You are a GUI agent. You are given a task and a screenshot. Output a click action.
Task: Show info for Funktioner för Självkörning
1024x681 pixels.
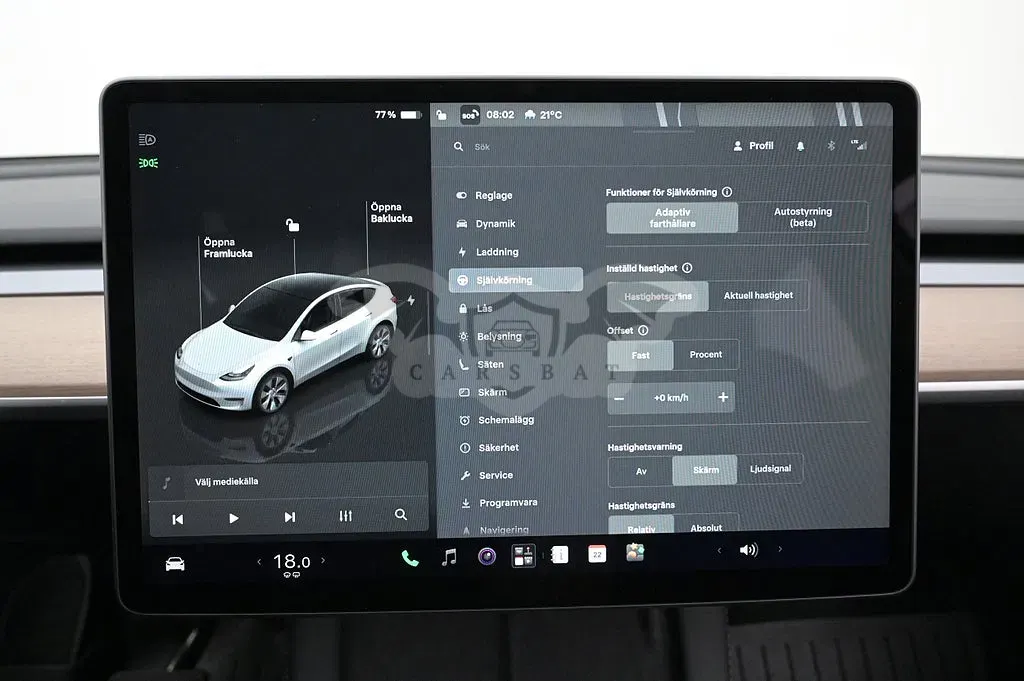point(727,192)
